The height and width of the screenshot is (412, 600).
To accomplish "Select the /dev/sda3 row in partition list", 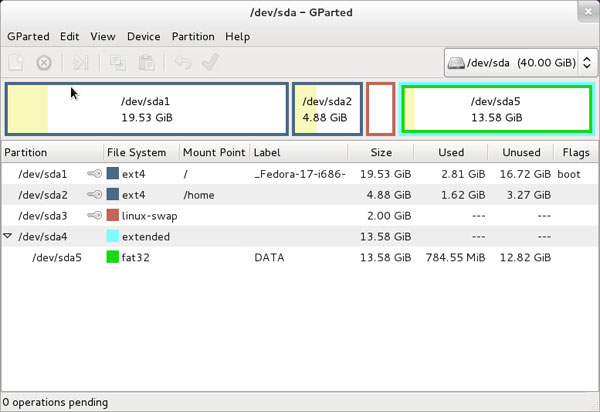I will tap(300, 215).
